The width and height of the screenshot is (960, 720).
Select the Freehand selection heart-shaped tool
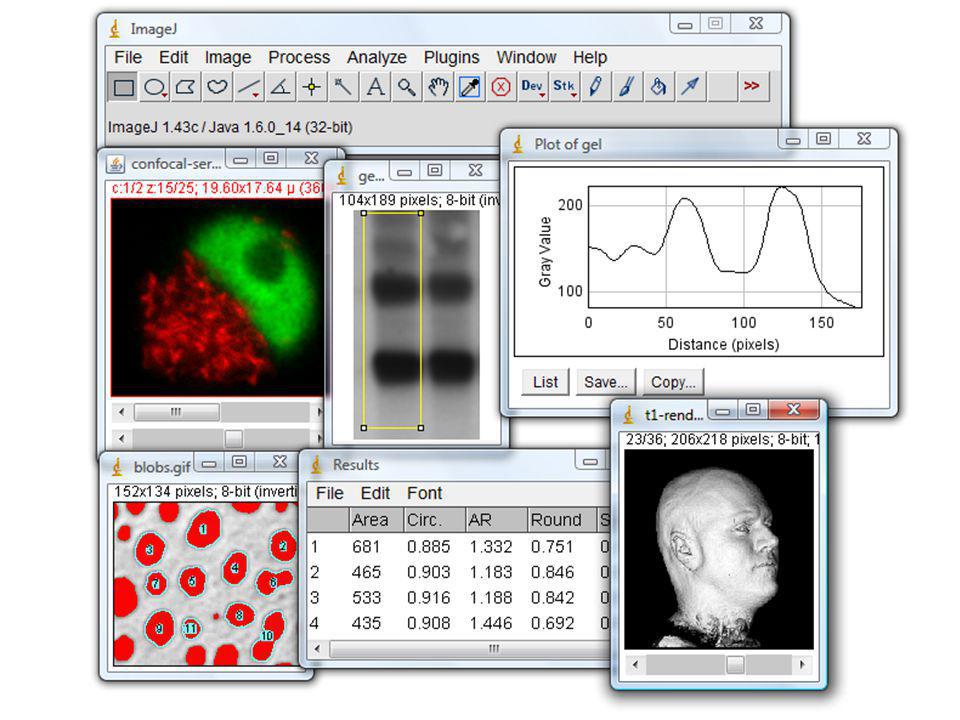217,87
